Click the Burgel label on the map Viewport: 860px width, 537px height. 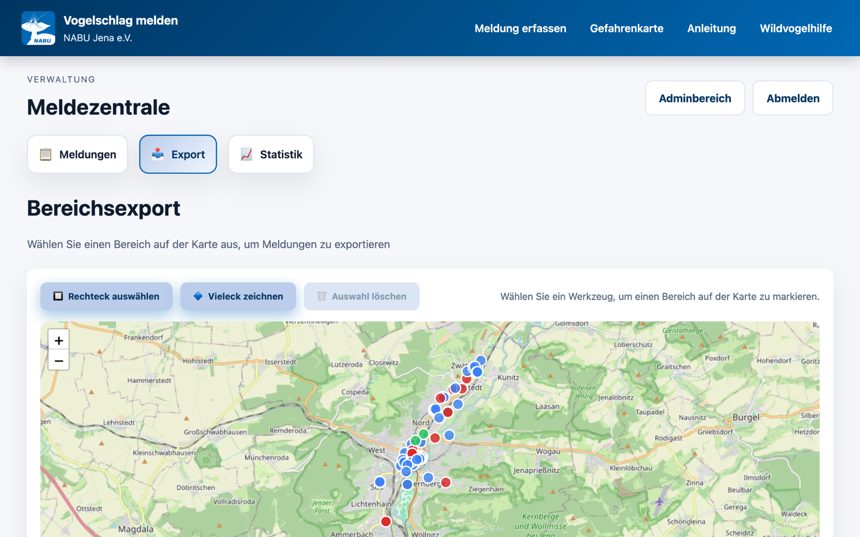pyautogui.click(x=746, y=417)
